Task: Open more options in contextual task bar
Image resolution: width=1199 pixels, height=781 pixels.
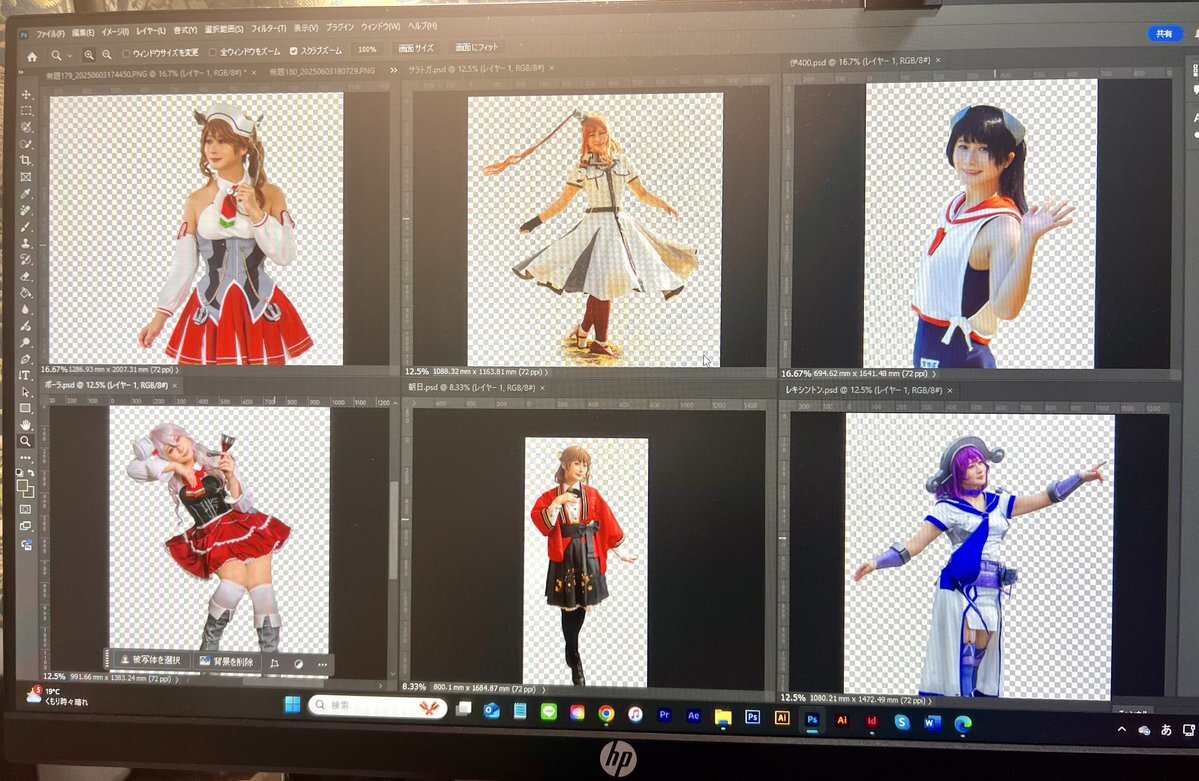Action: (x=323, y=665)
